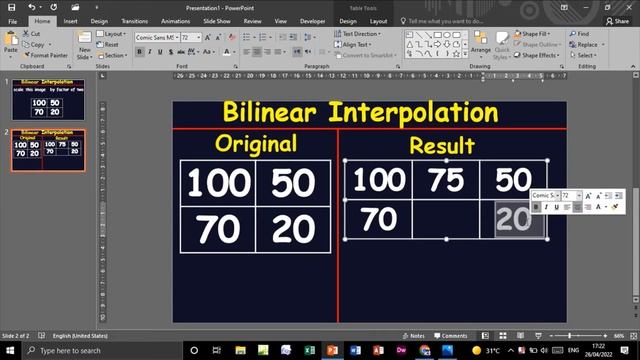Select the Star shape in the gallery
Viewport: 640px width, 360px height.
click(456, 54)
